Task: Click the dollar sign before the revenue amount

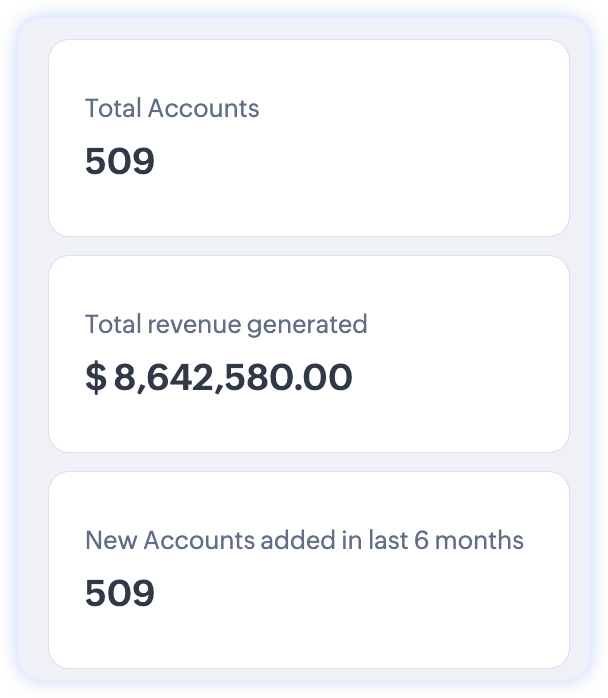Action: (96, 377)
